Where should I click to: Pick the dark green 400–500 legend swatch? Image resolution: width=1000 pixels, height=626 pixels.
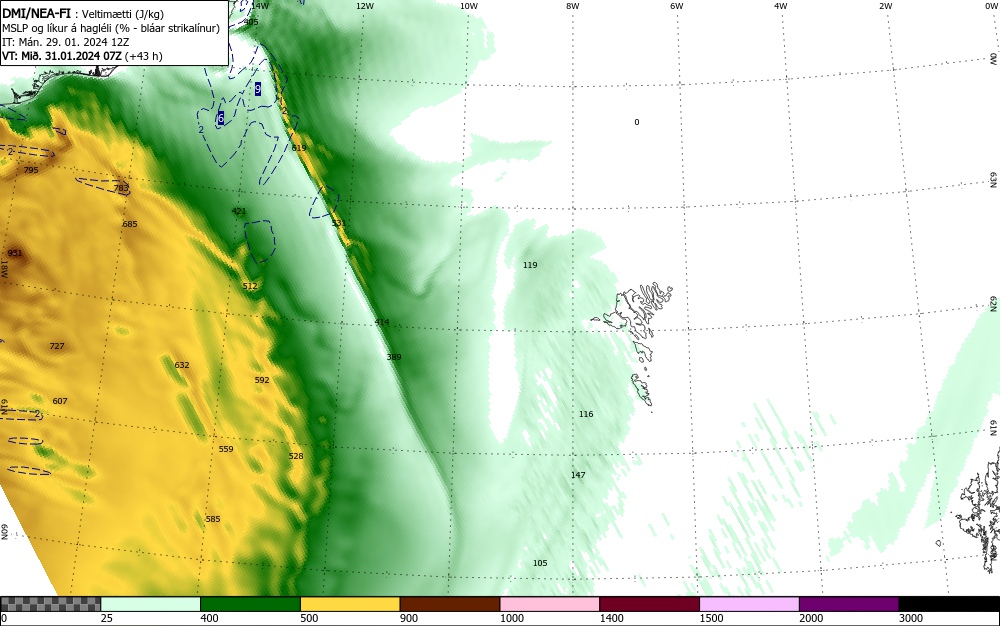(250, 604)
